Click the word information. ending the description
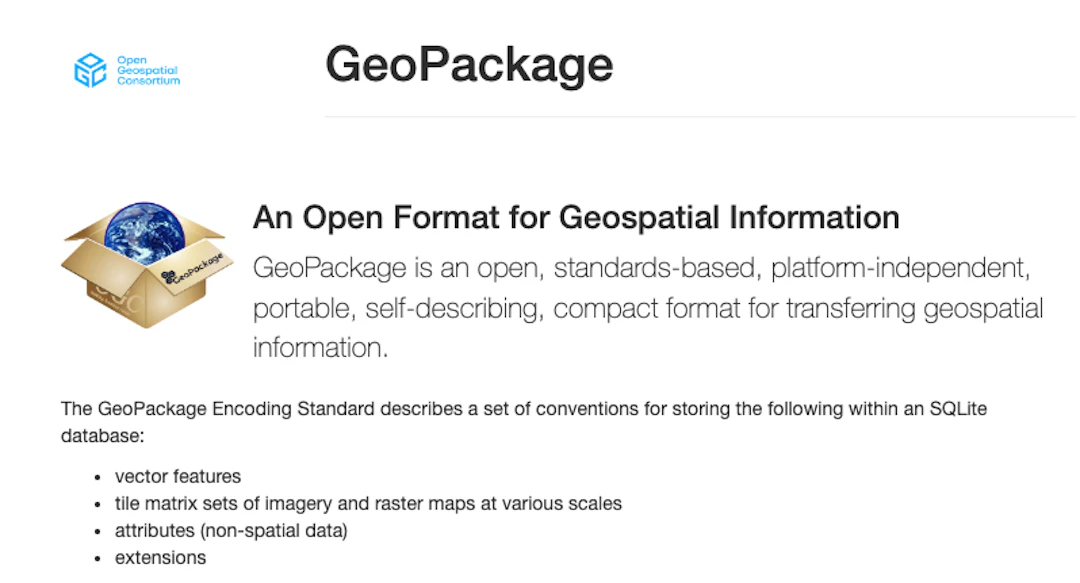Image resolution: width=1080 pixels, height=583 pixels. 320,347
